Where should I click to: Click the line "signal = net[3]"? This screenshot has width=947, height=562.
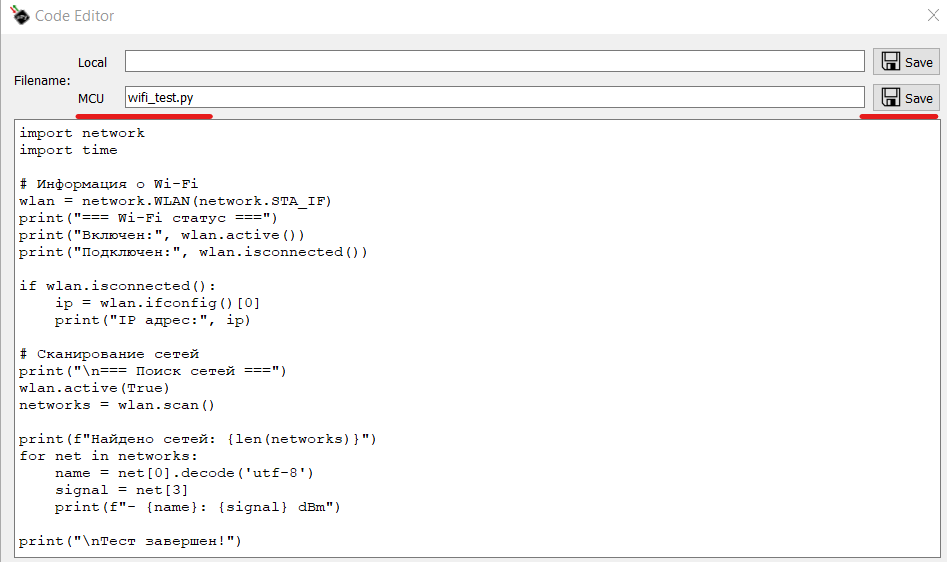[121, 490]
